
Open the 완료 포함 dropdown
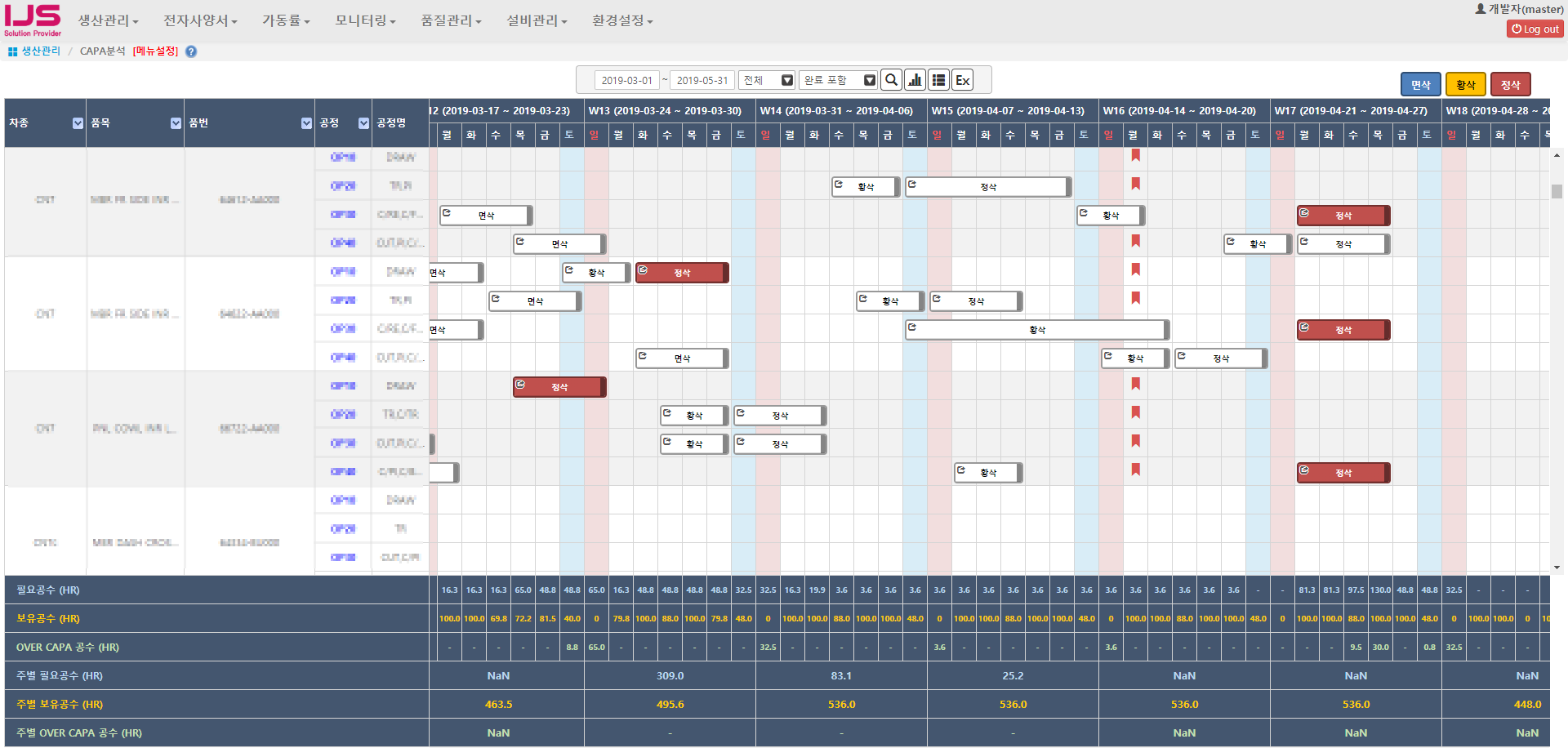pyautogui.click(x=838, y=80)
